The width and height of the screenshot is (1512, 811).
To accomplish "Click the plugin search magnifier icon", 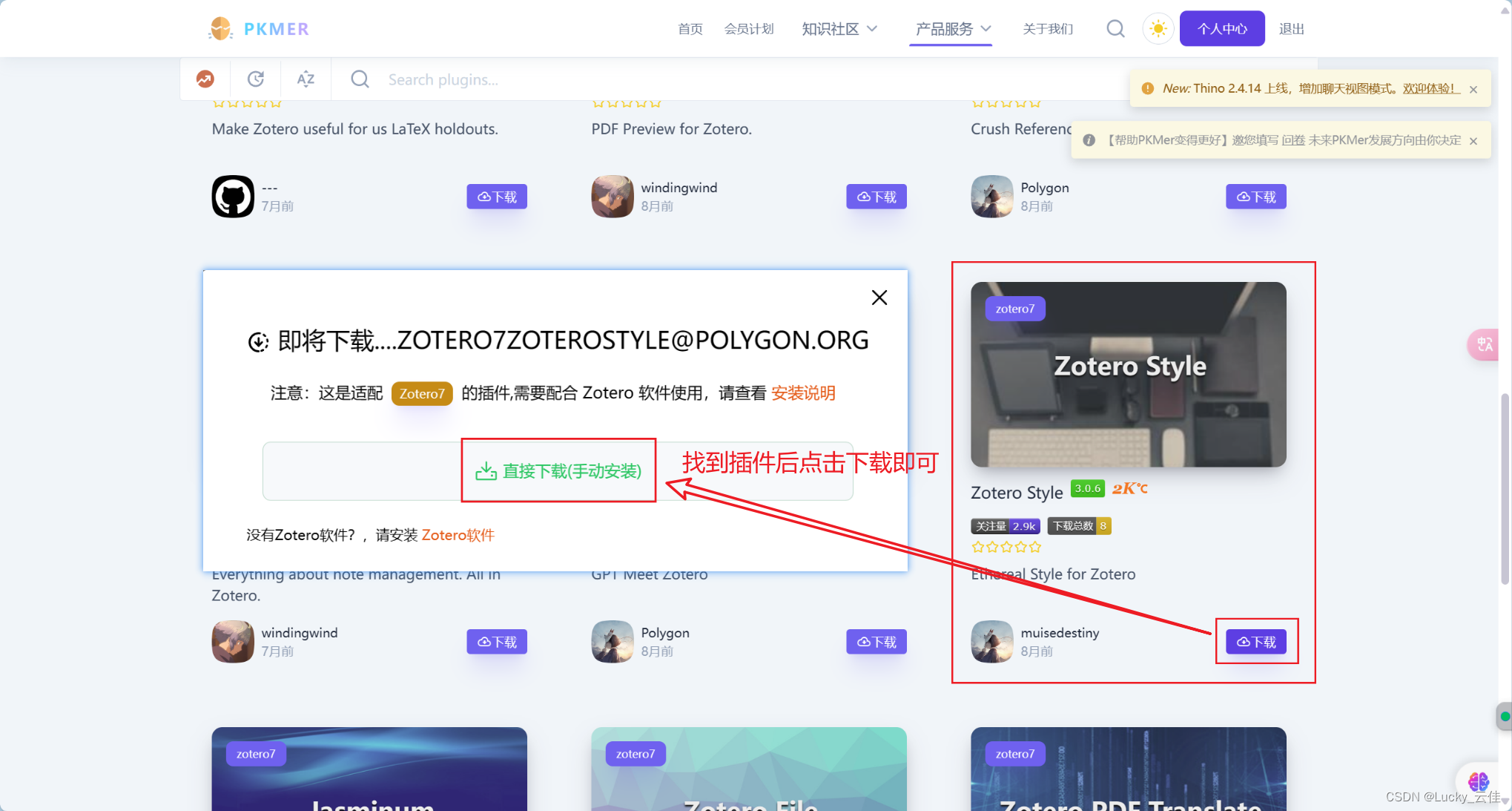I will pyautogui.click(x=360, y=79).
